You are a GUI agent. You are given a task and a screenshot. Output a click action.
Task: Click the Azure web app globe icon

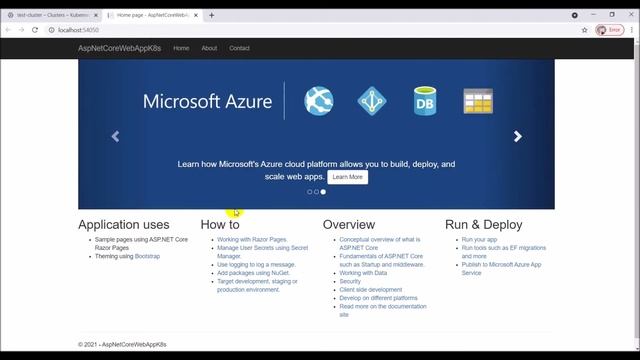click(319, 101)
